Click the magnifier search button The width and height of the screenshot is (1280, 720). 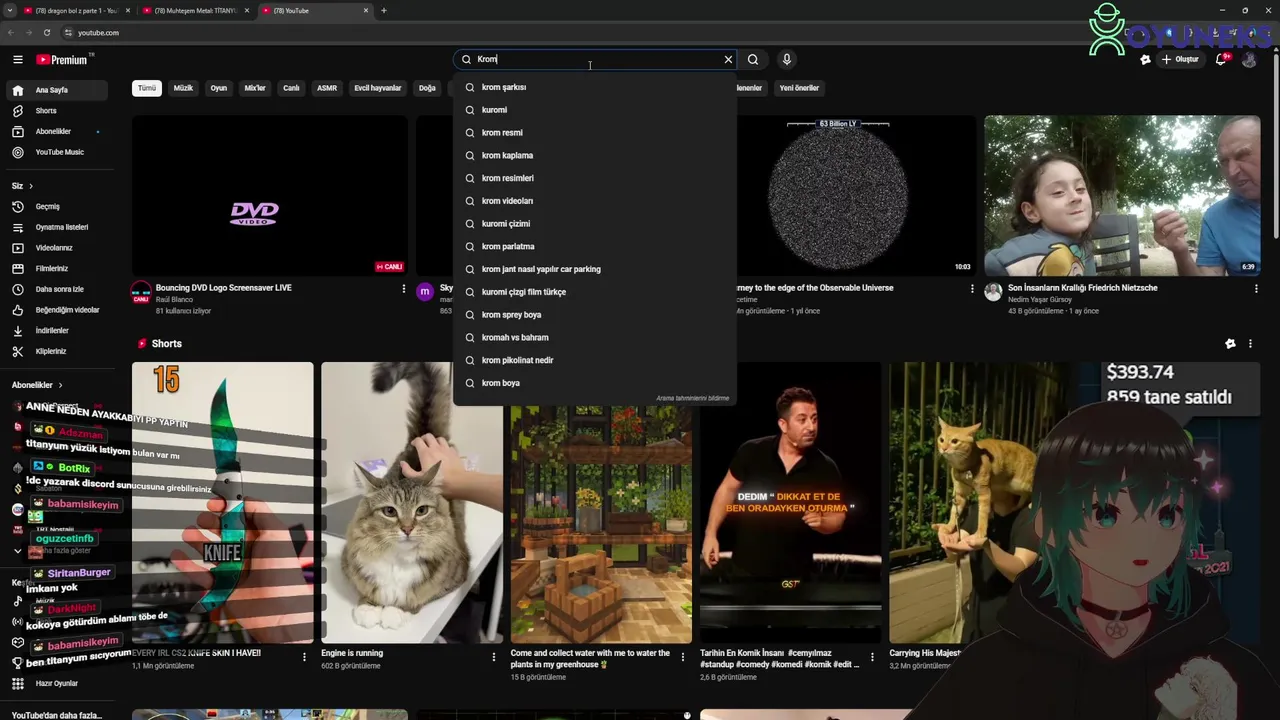coord(753,59)
